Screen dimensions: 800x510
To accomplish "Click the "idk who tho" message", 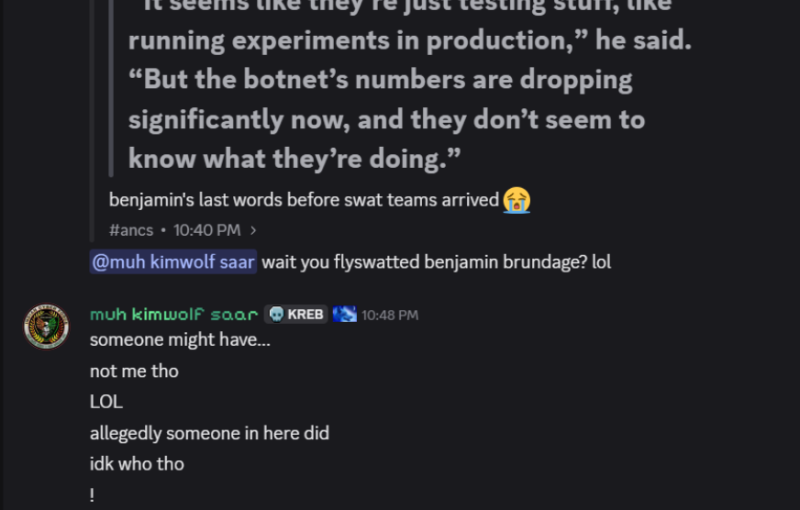I will coord(137,464).
